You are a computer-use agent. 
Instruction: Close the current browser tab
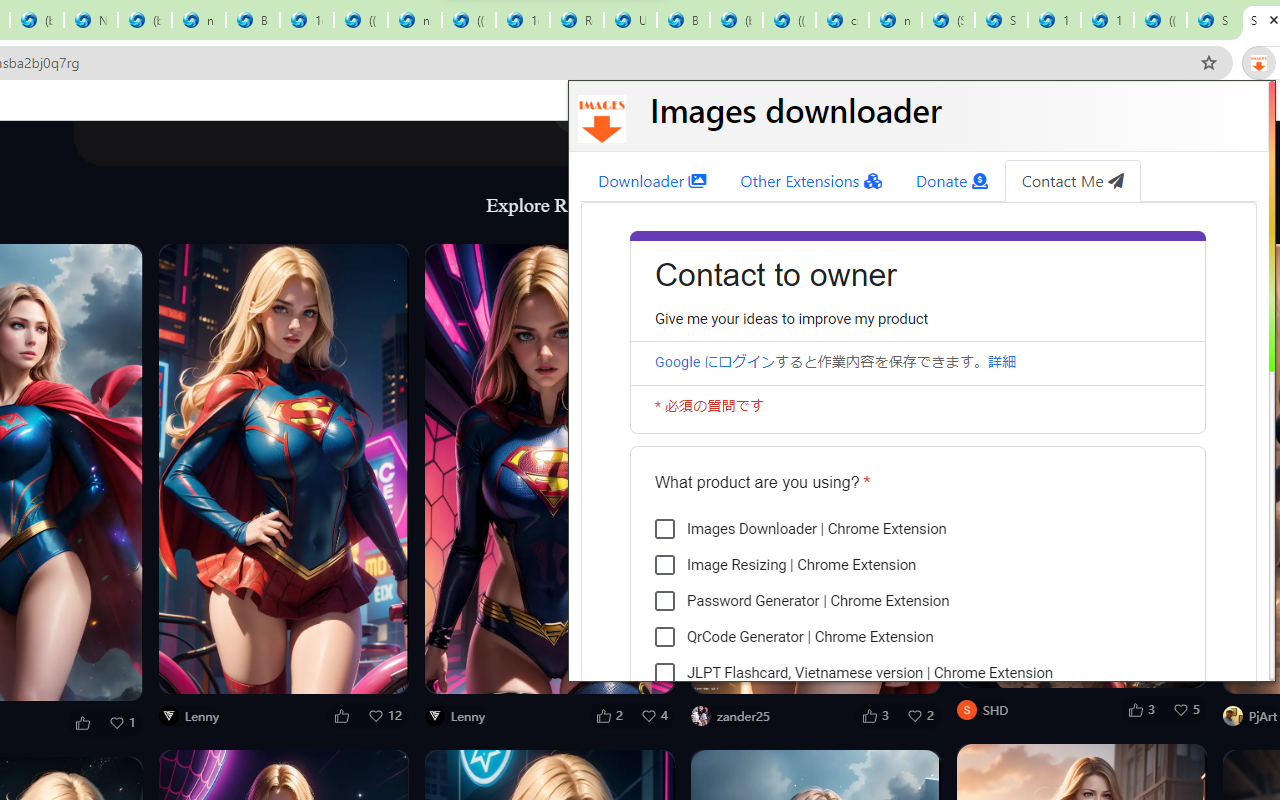pos(1273,20)
